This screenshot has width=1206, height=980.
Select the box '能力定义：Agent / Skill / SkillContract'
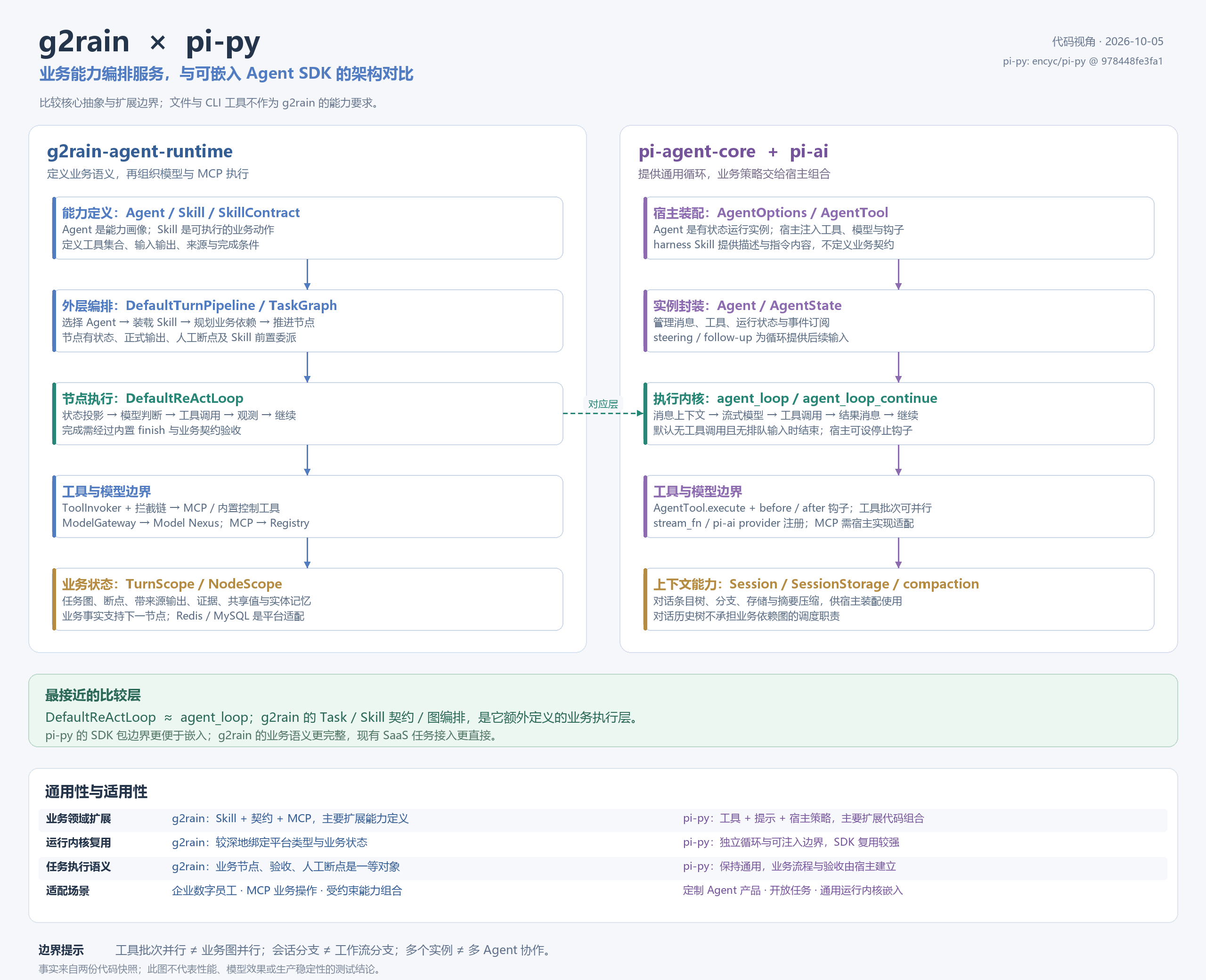(308, 228)
